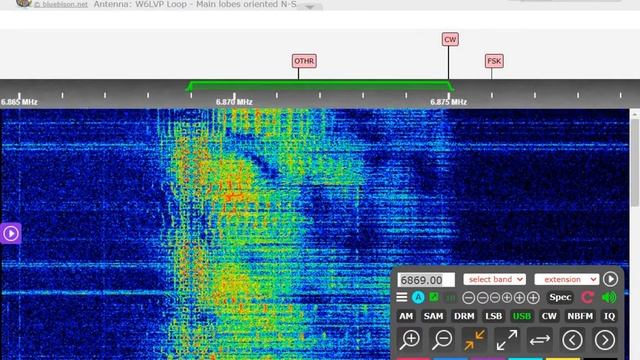The image size is (640, 360).
Task: Click the OTHR frequency label marker
Action: tap(304, 61)
